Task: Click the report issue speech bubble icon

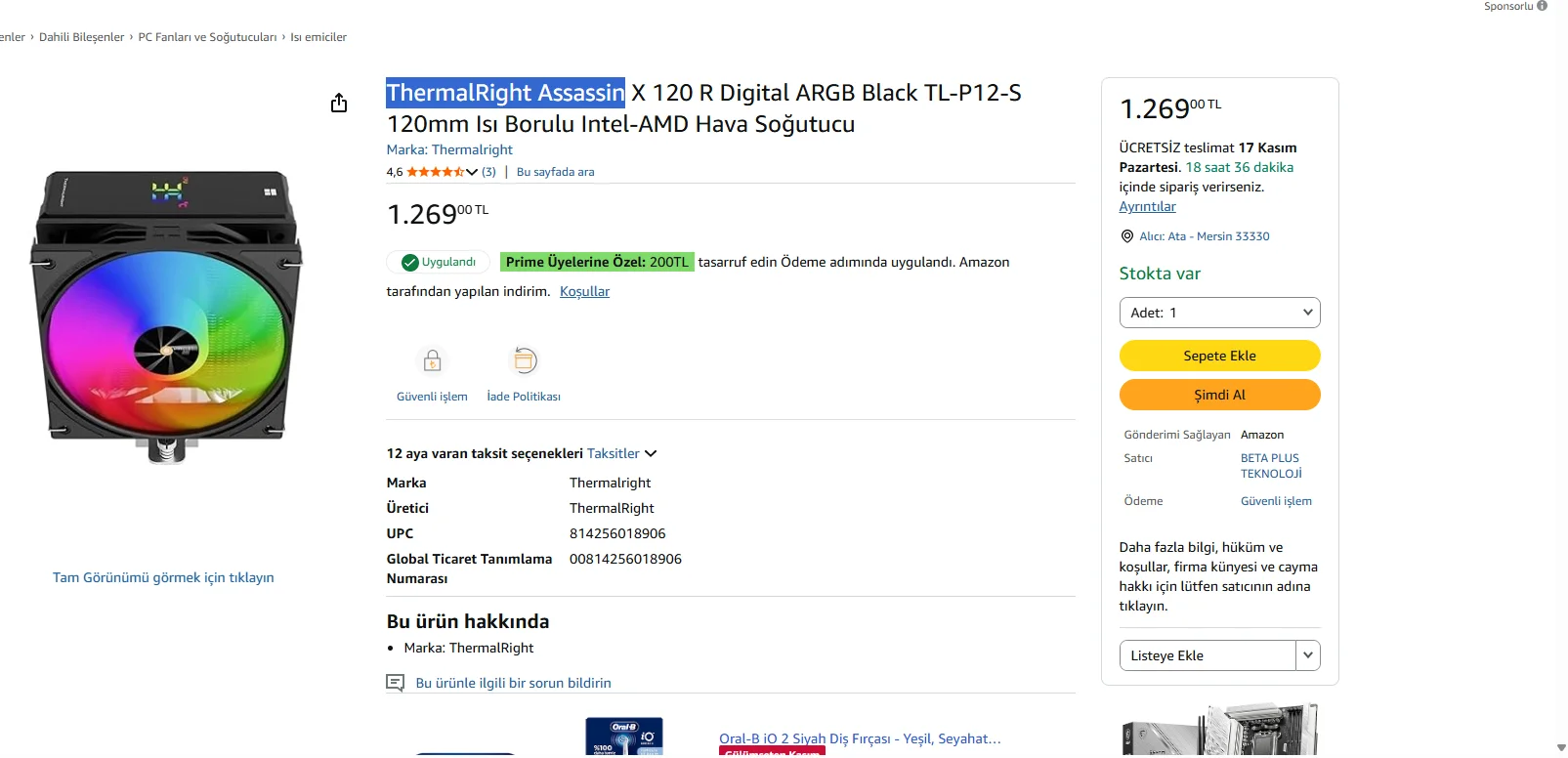Action: coord(396,683)
